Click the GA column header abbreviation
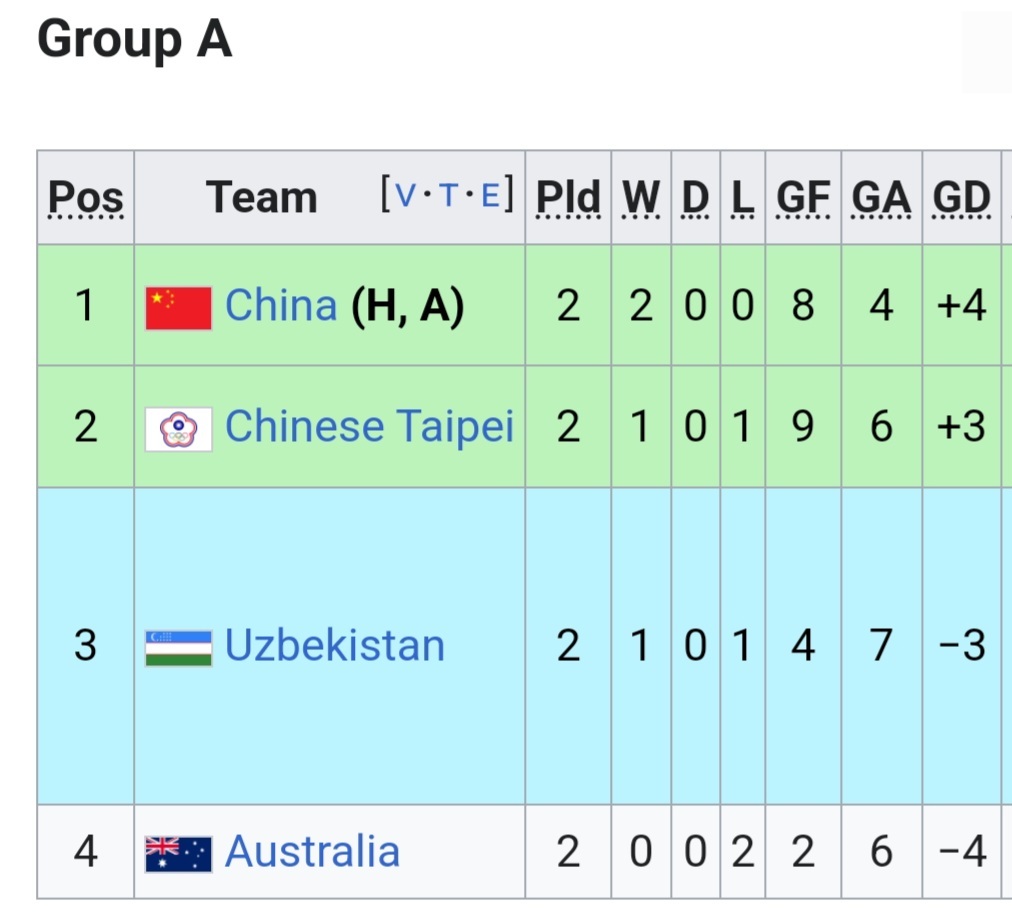This screenshot has height=918, width=1012. (x=881, y=198)
